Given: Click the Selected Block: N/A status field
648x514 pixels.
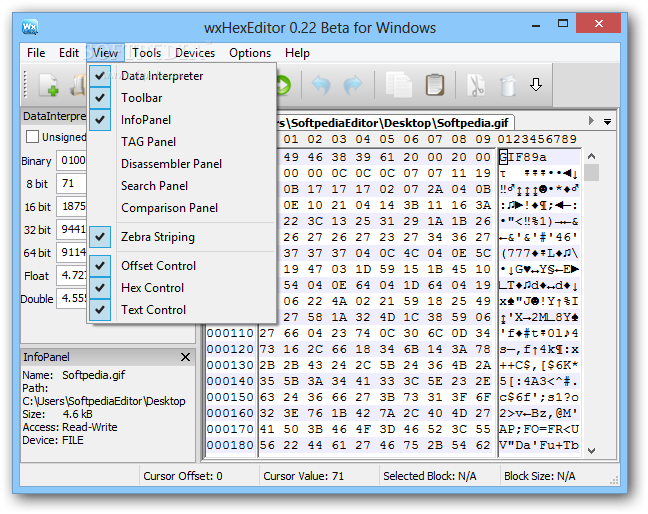Looking at the screenshot, I should (x=429, y=476).
